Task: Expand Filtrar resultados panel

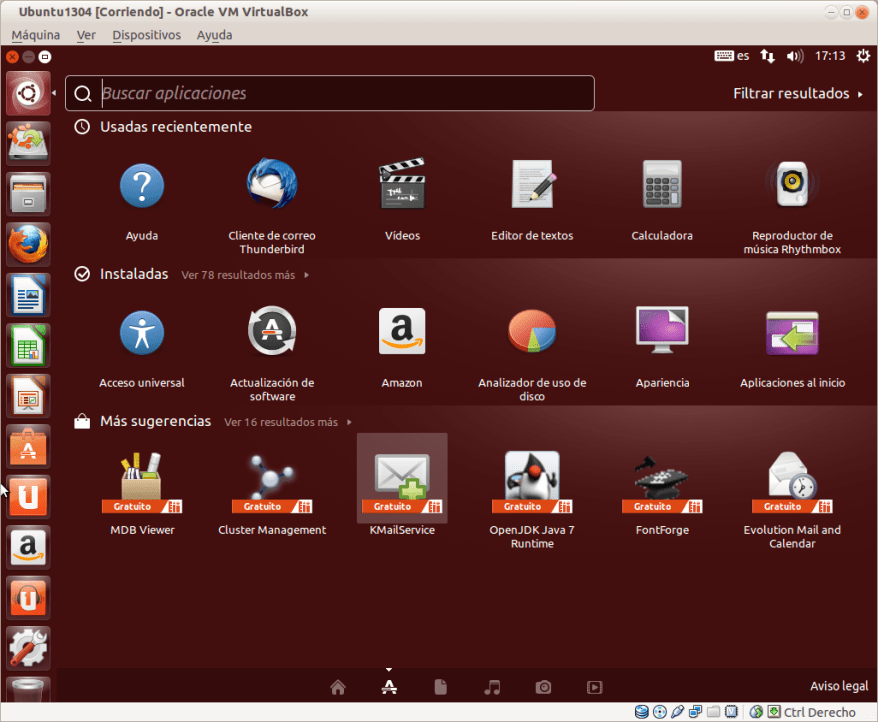Action: (x=797, y=94)
